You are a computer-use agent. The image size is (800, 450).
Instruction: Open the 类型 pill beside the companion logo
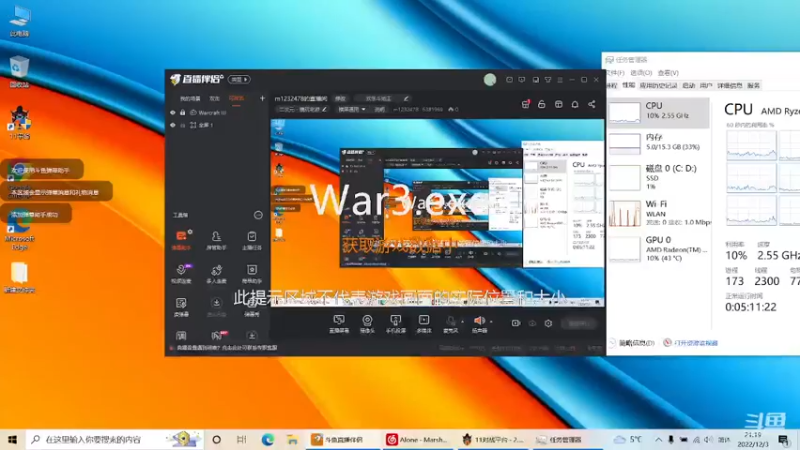pyautogui.click(x=239, y=80)
